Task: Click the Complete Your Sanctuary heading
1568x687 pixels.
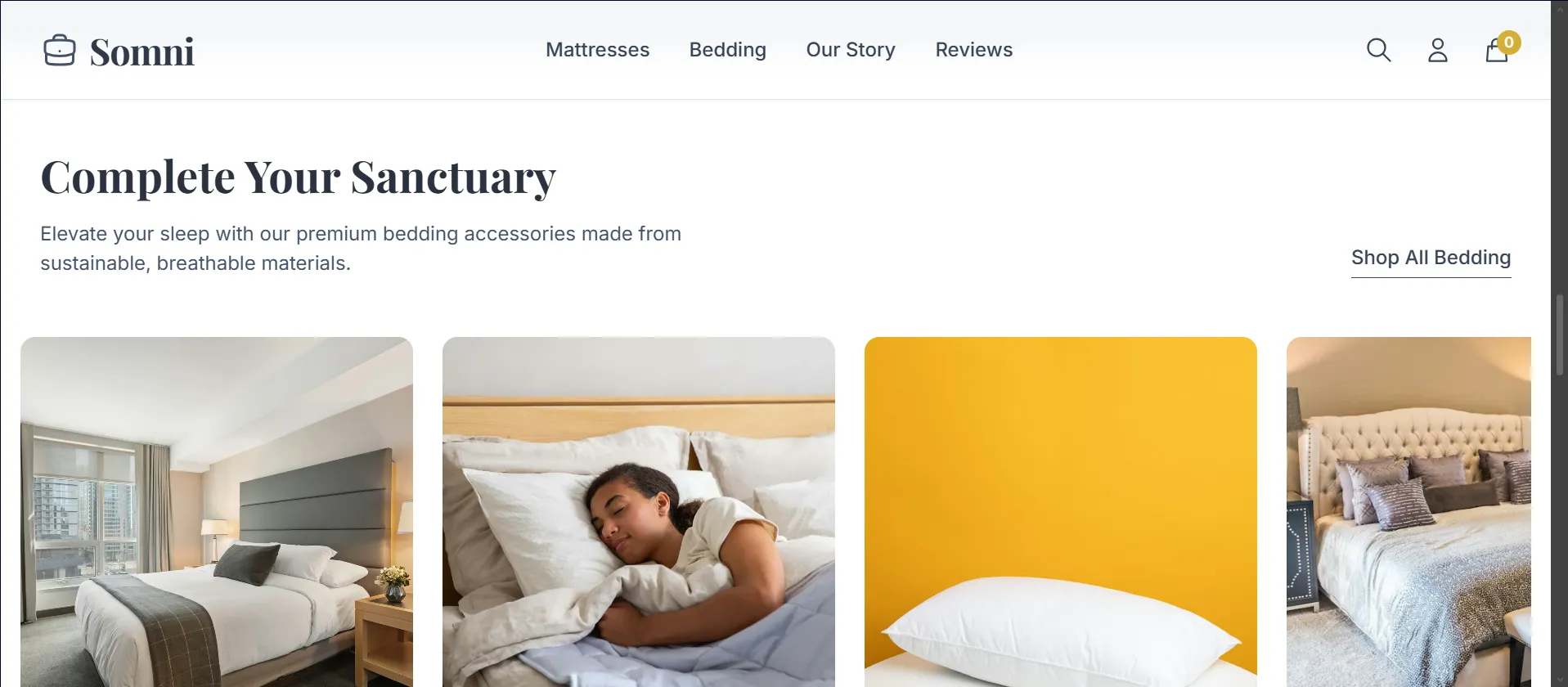Action: (298, 177)
